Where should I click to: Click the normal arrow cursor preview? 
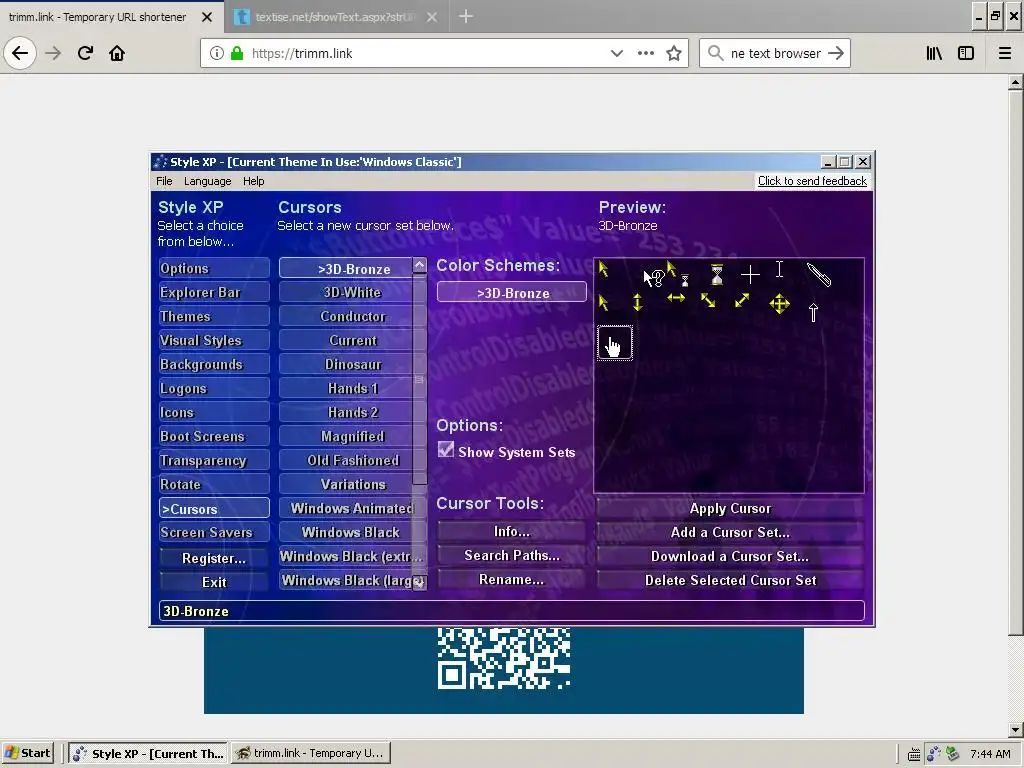[x=603, y=269]
